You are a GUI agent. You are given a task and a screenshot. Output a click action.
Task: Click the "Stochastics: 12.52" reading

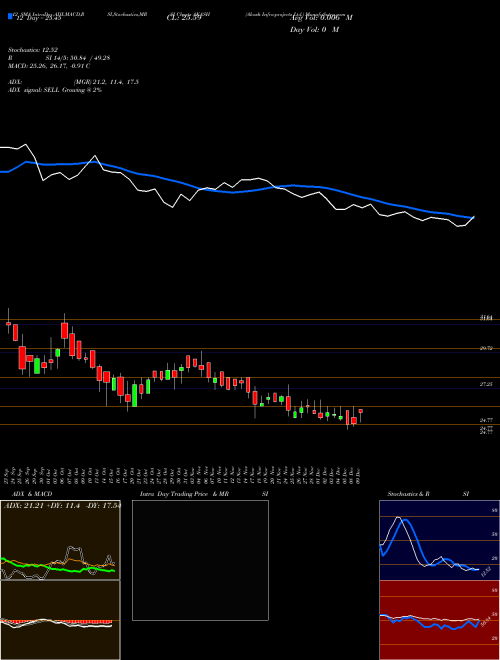coord(33,50)
